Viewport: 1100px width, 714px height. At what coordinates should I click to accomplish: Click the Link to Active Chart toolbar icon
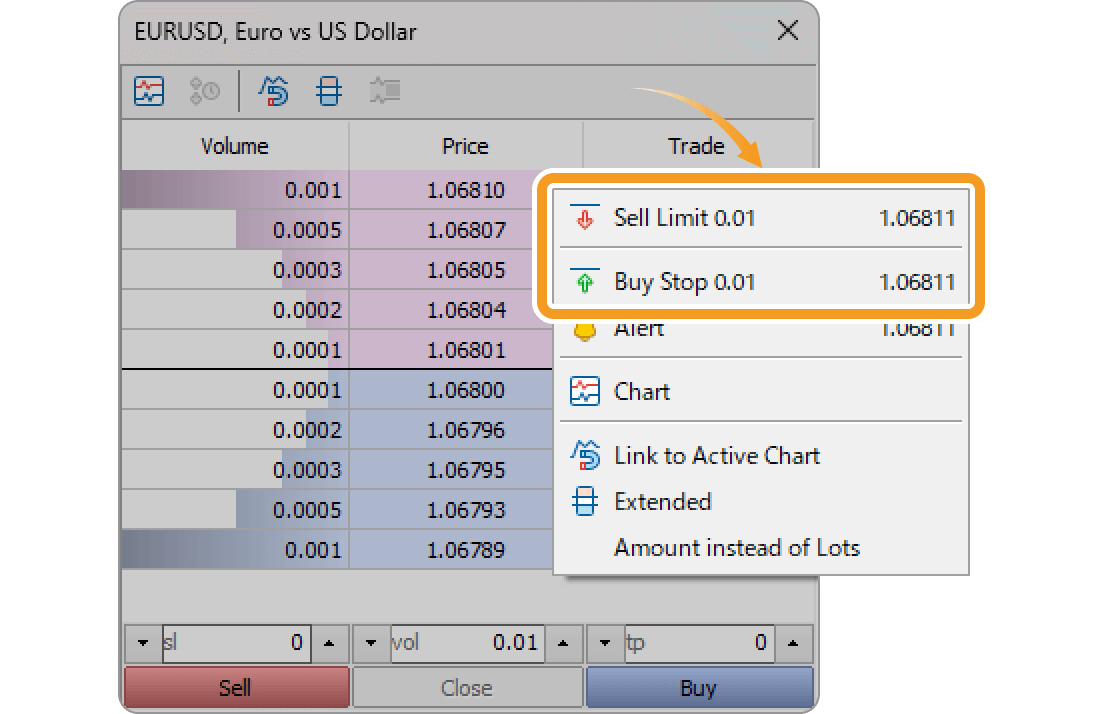tap(275, 91)
